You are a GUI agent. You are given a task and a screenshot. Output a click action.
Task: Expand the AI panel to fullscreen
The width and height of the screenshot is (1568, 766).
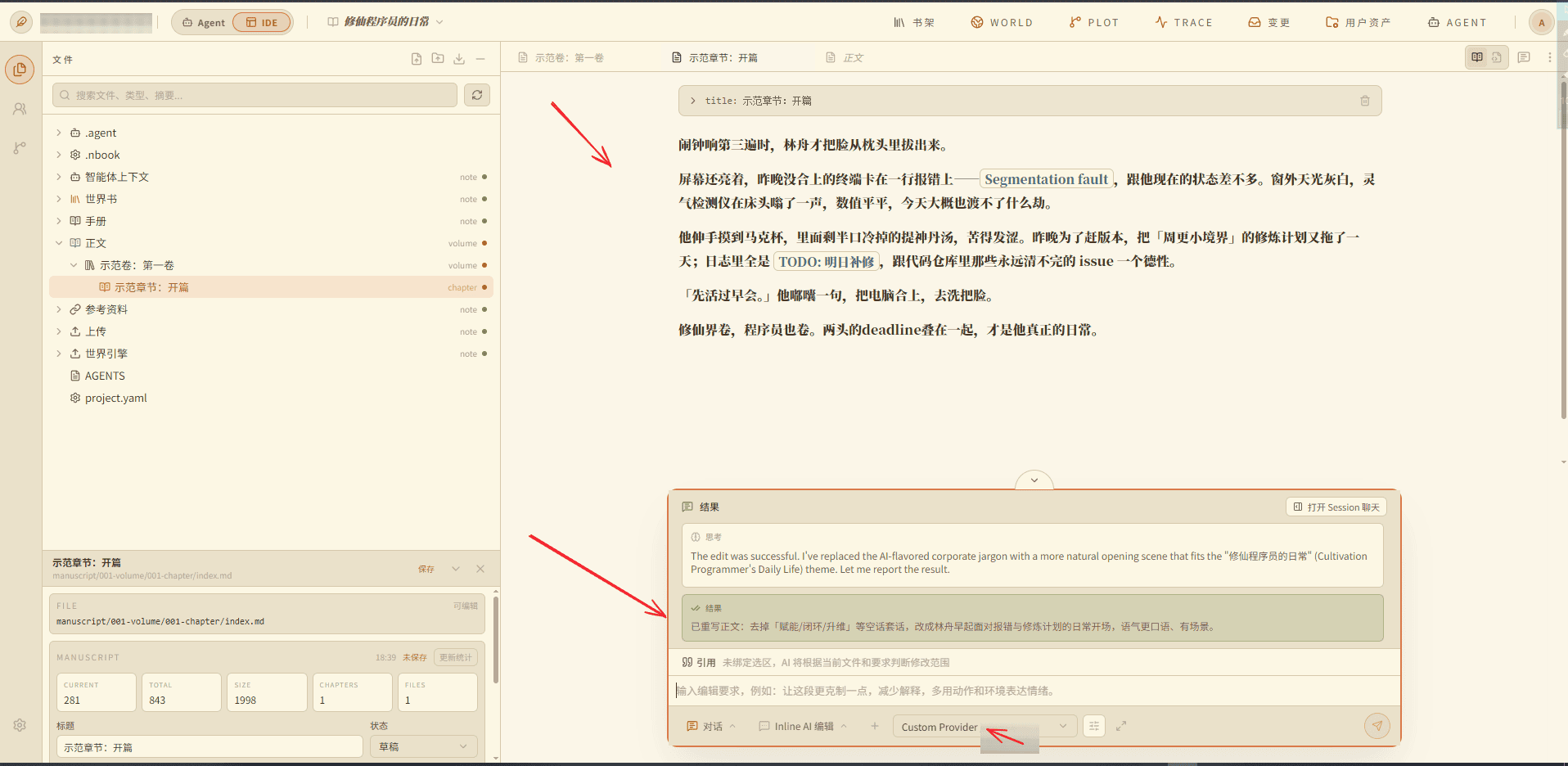tap(1121, 726)
